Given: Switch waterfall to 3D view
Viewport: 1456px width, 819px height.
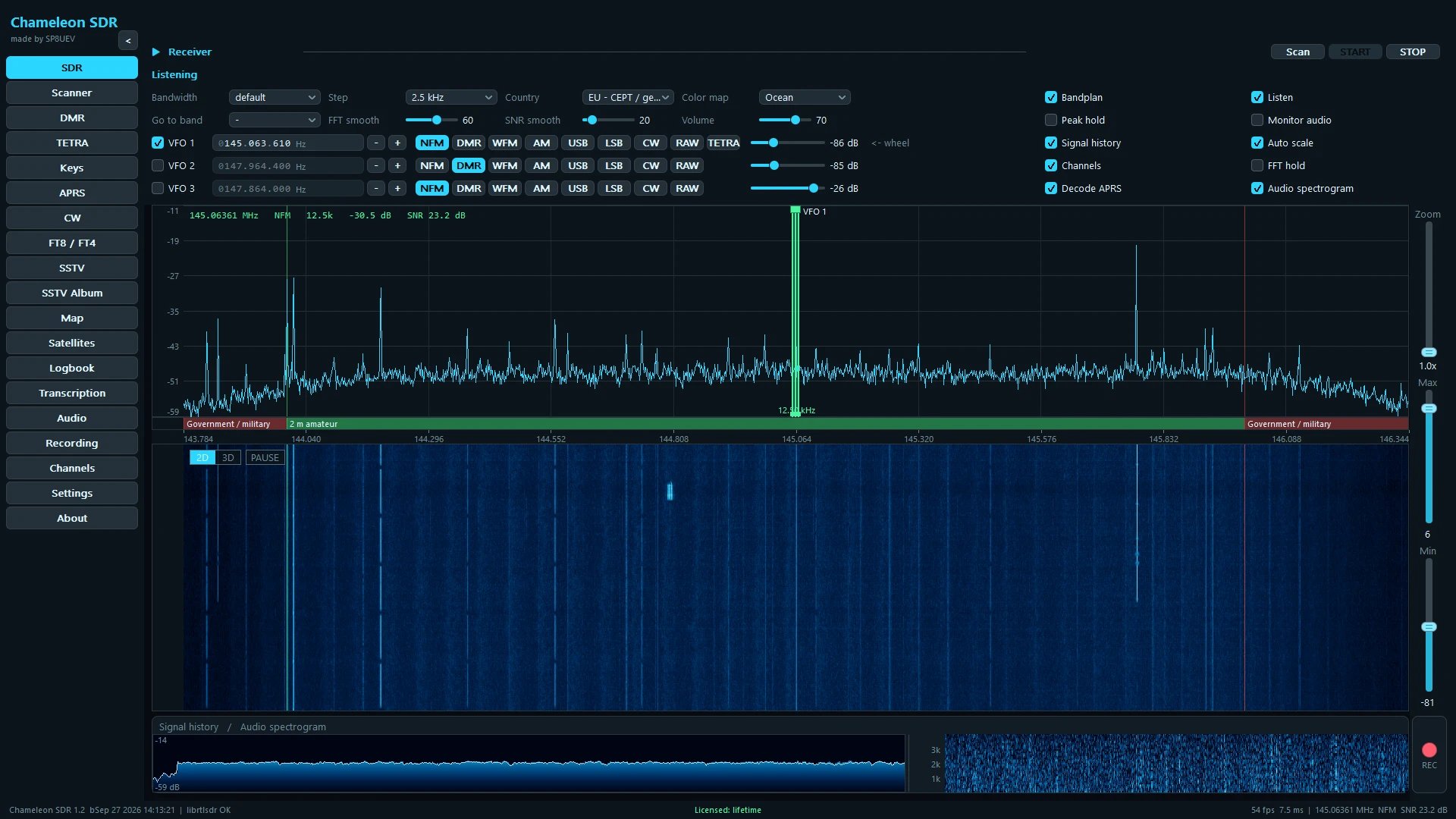Looking at the screenshot, I should pos(228,457).
